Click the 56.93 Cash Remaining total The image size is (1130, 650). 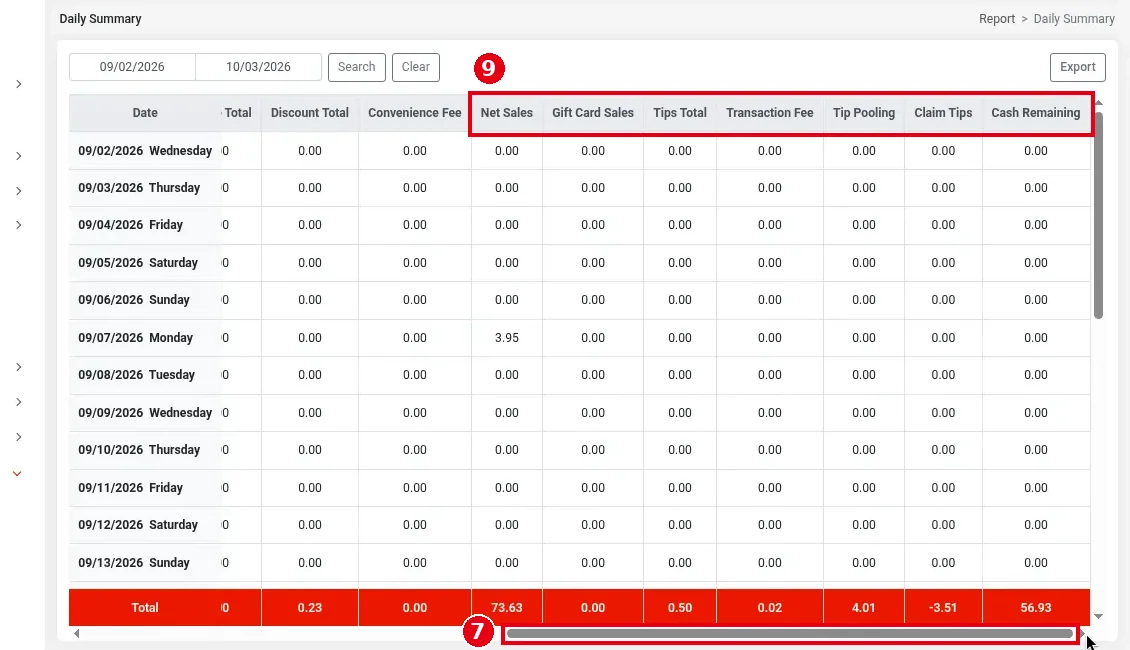click(1036, 607)
